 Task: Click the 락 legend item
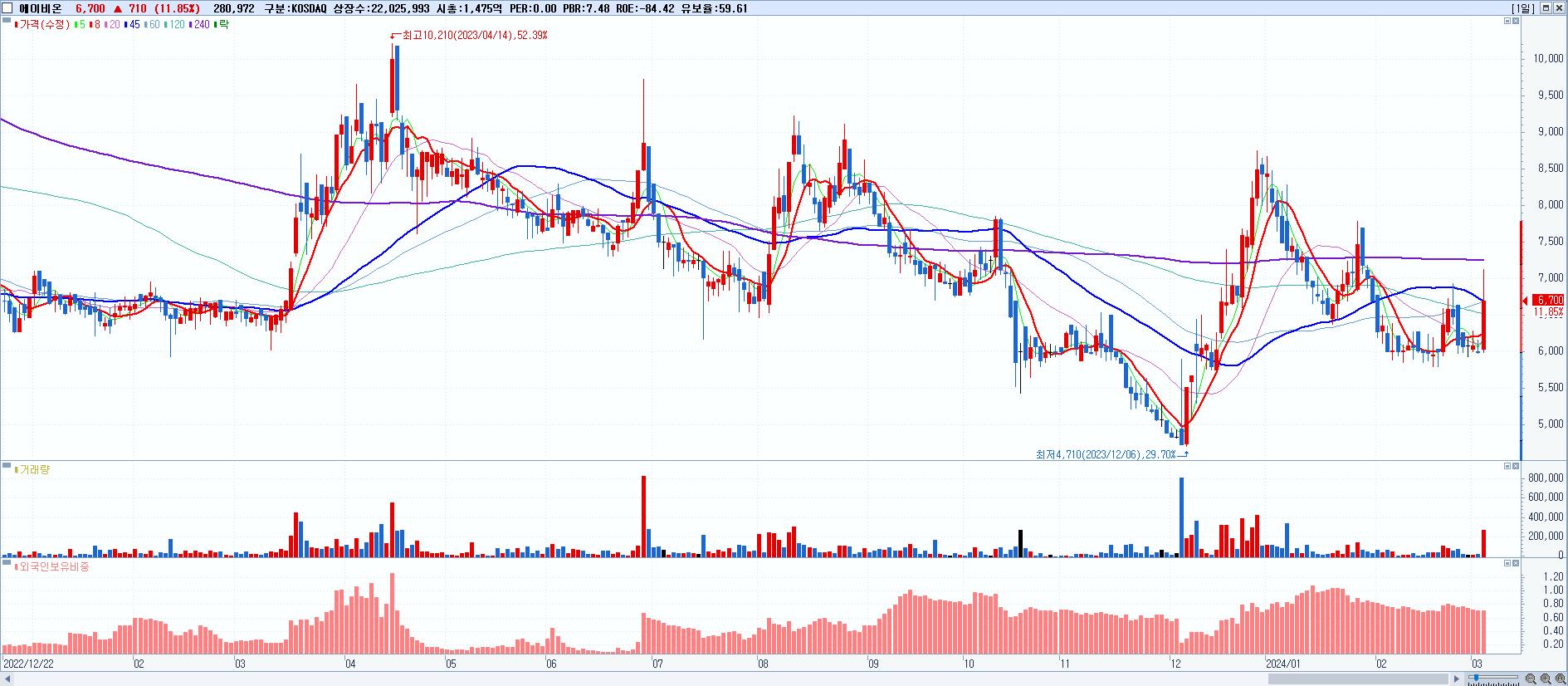222,24
